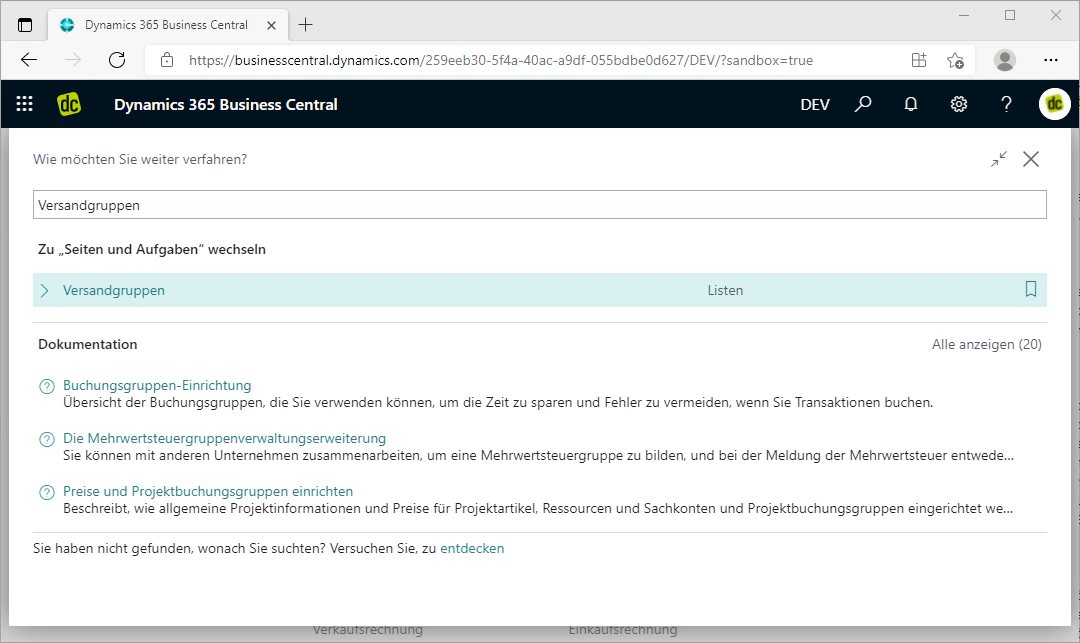
Task: Open browser apps/extensions icon in address bar
Action: click(x=919, y=60)
